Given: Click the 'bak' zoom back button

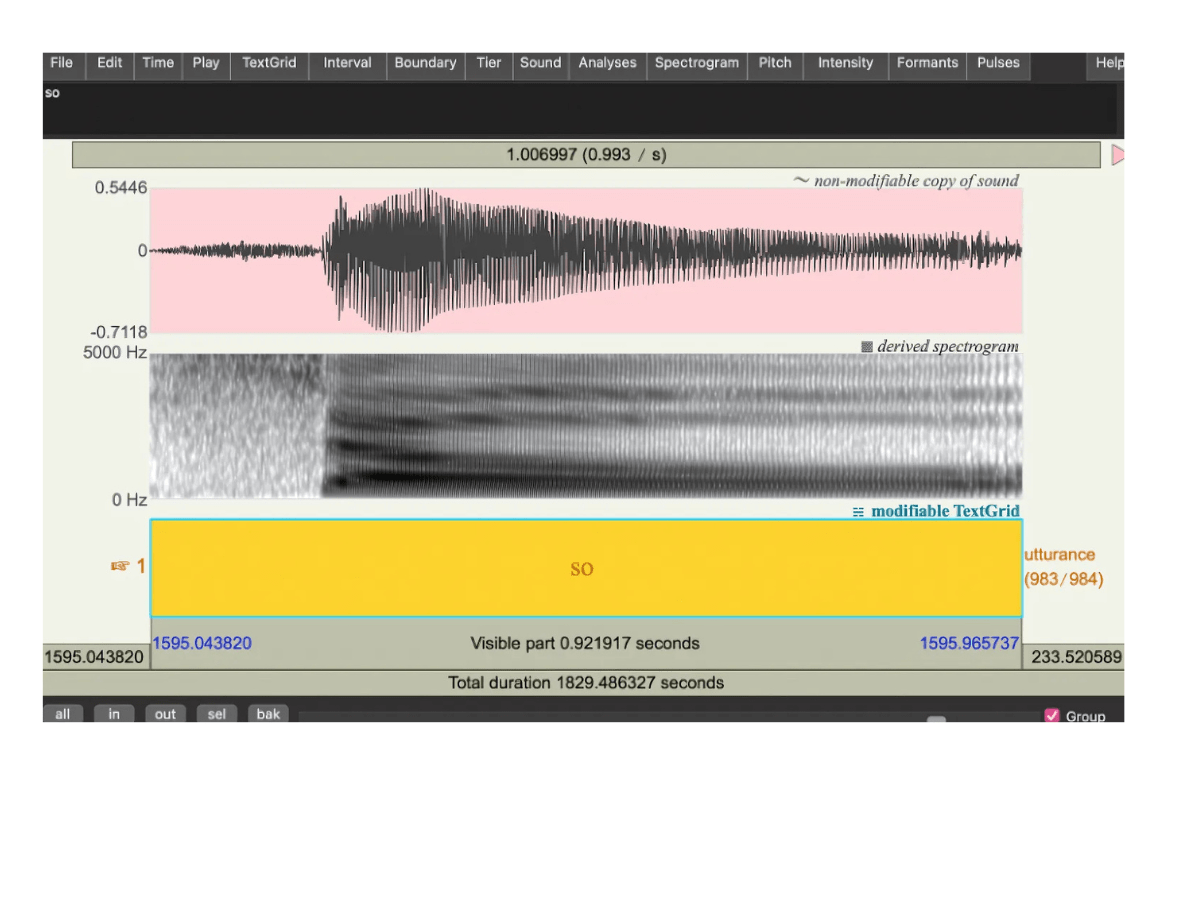Looking at the screenshot, I should (268, 714).
